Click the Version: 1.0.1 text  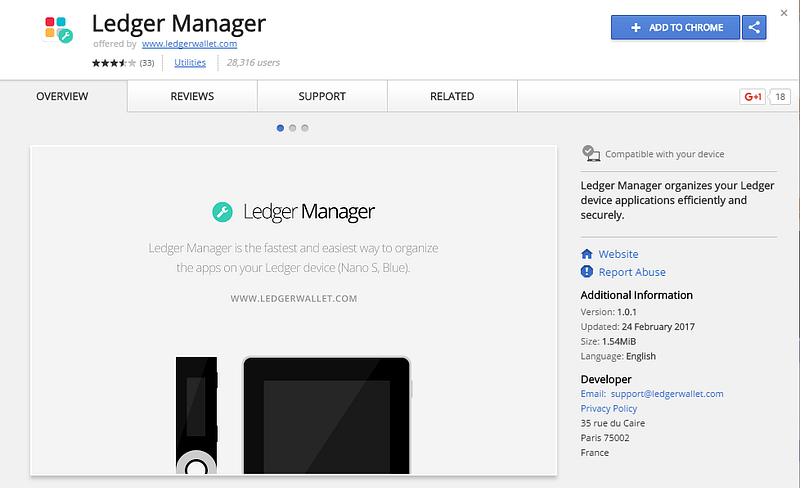[x=609, y=312]
